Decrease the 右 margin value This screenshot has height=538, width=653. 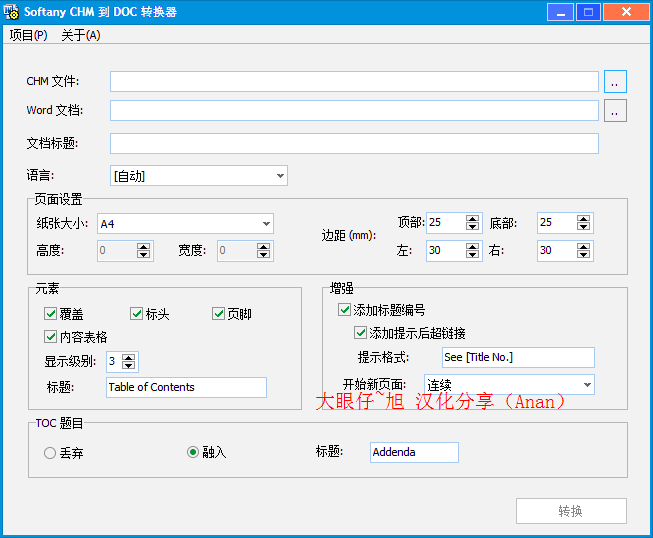point(583,254)
